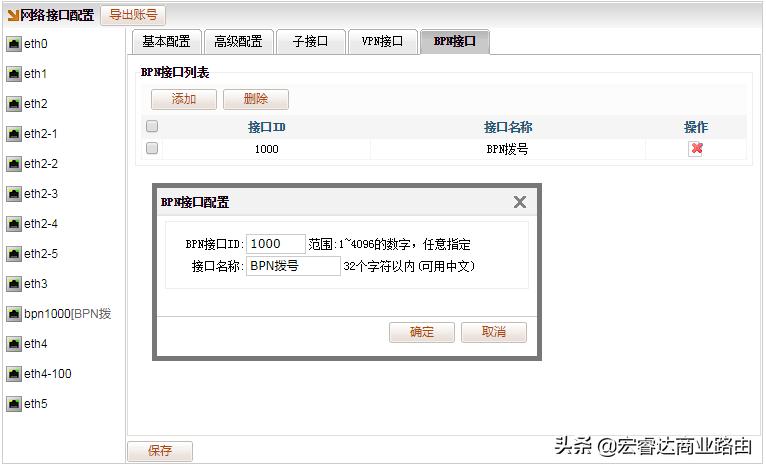Click the eth2-1 interface icon
Viewport: 766px width, 469px height.
(14, 134)
